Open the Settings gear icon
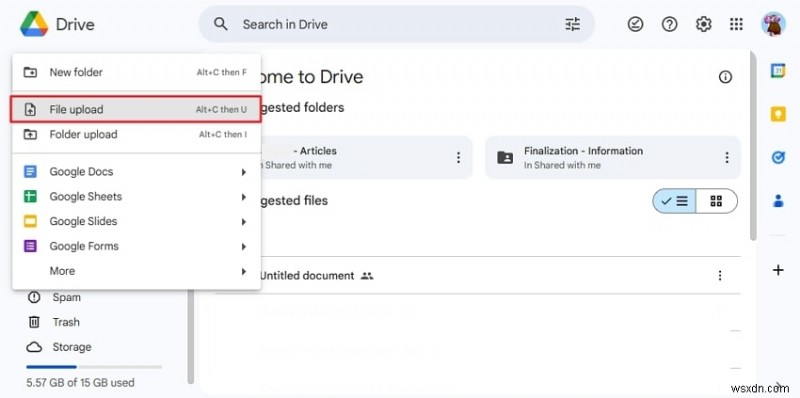Image resolution: width=800 pixels, height=398 pixels. [704, 24]
